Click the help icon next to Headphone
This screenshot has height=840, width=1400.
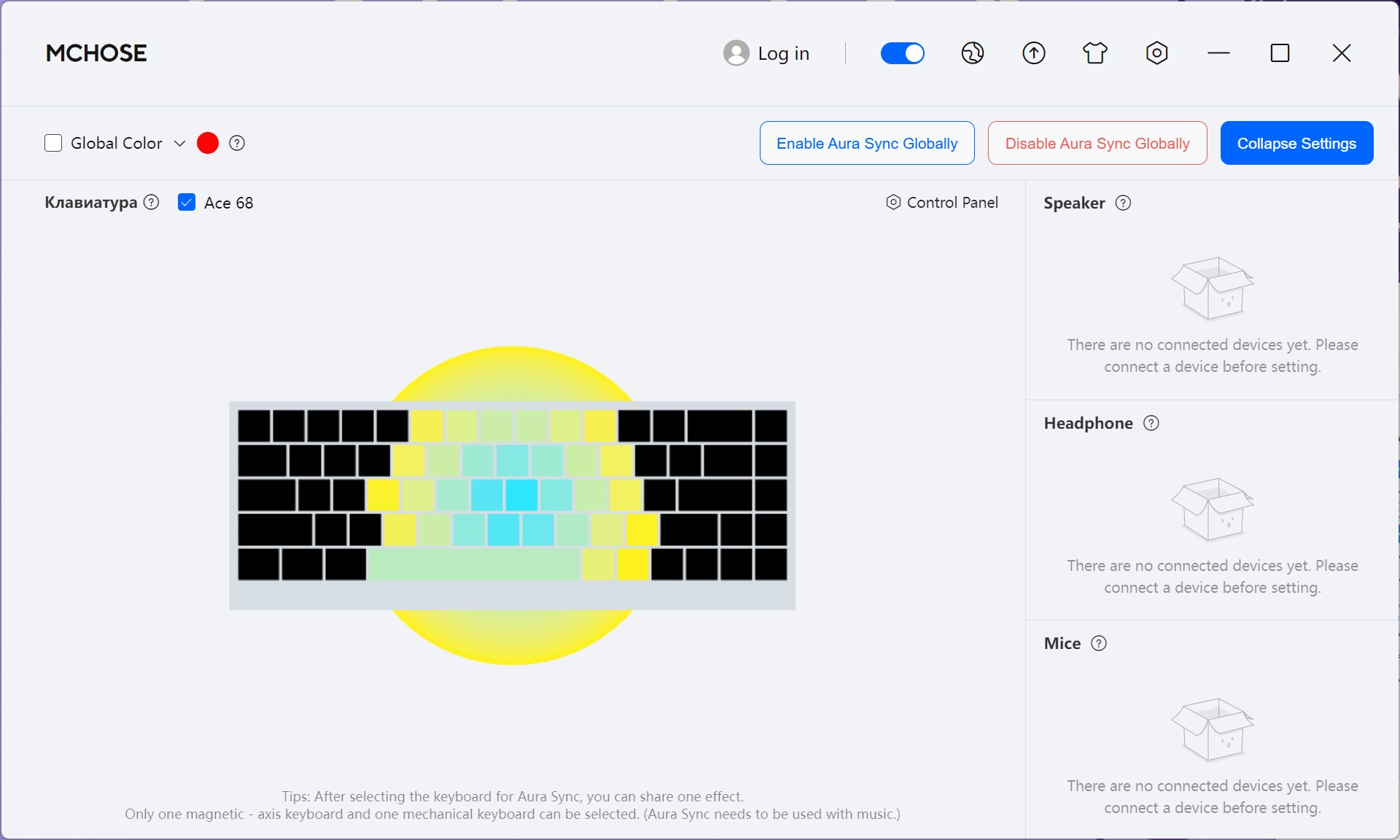1151,423
